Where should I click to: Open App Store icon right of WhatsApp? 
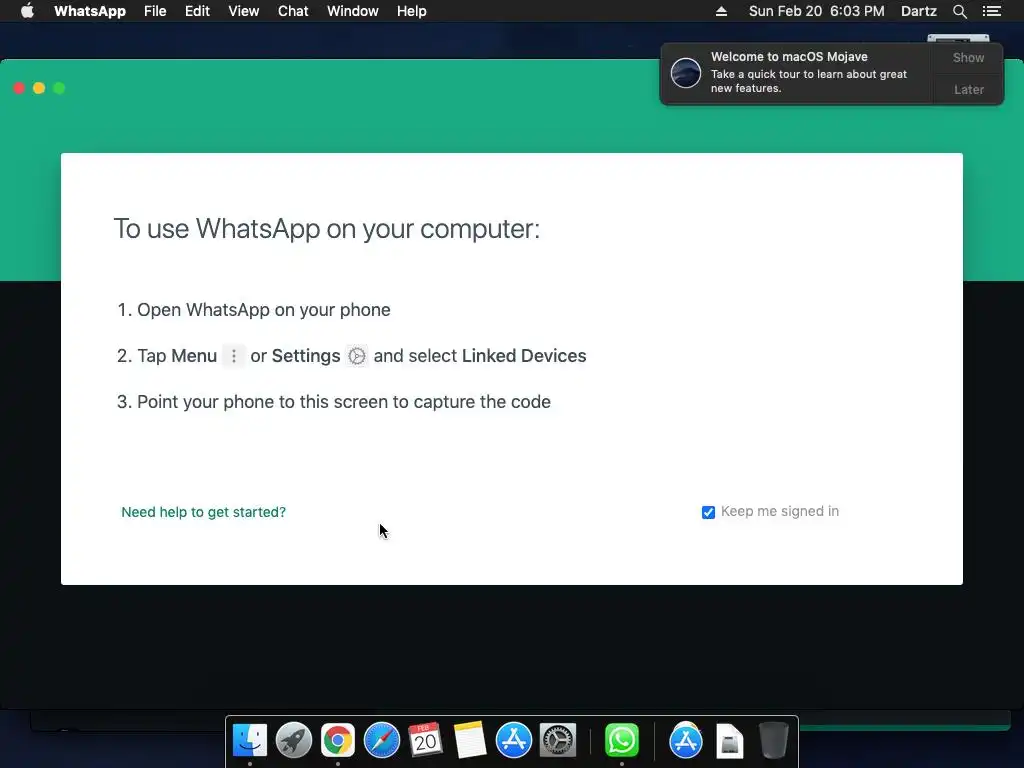tap(685, 741)
